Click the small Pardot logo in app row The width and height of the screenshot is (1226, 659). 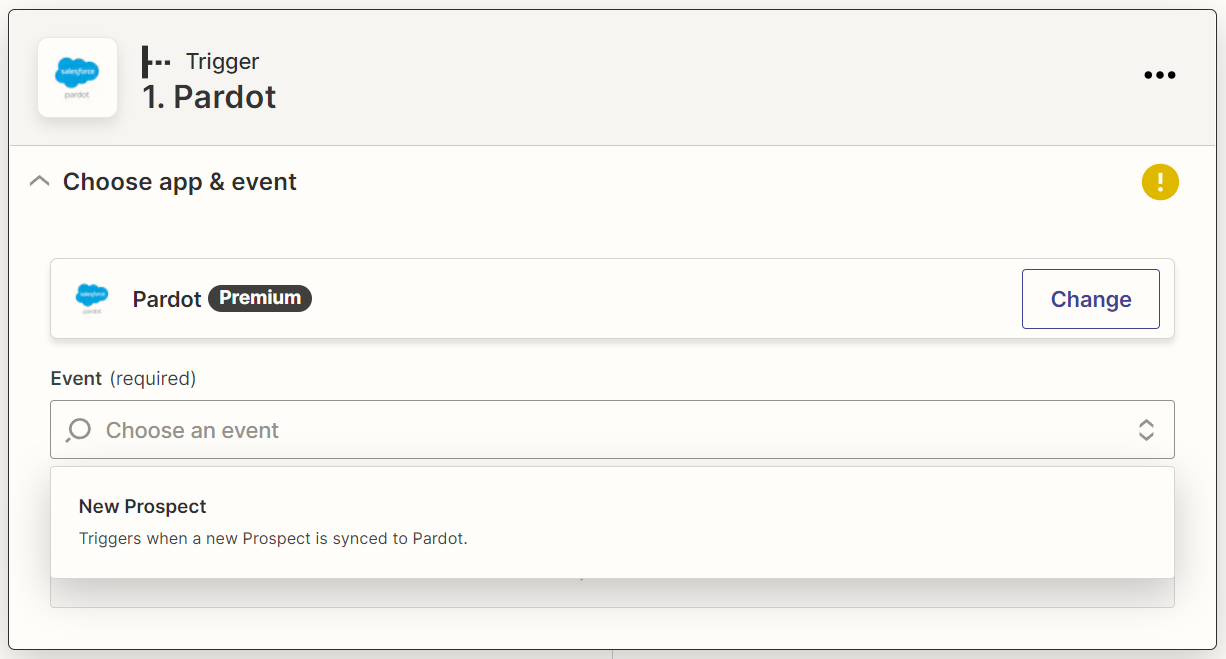(x=92, y=298)
